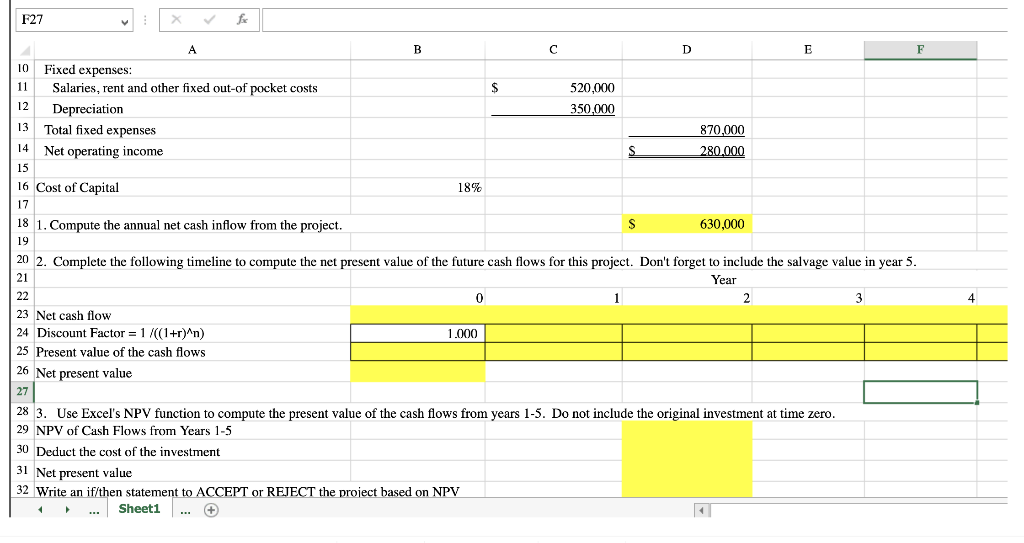The width and height of the screenshot is (1024, 543).
Task: Select all cells with corner triangle
Action: coord(24,50)
